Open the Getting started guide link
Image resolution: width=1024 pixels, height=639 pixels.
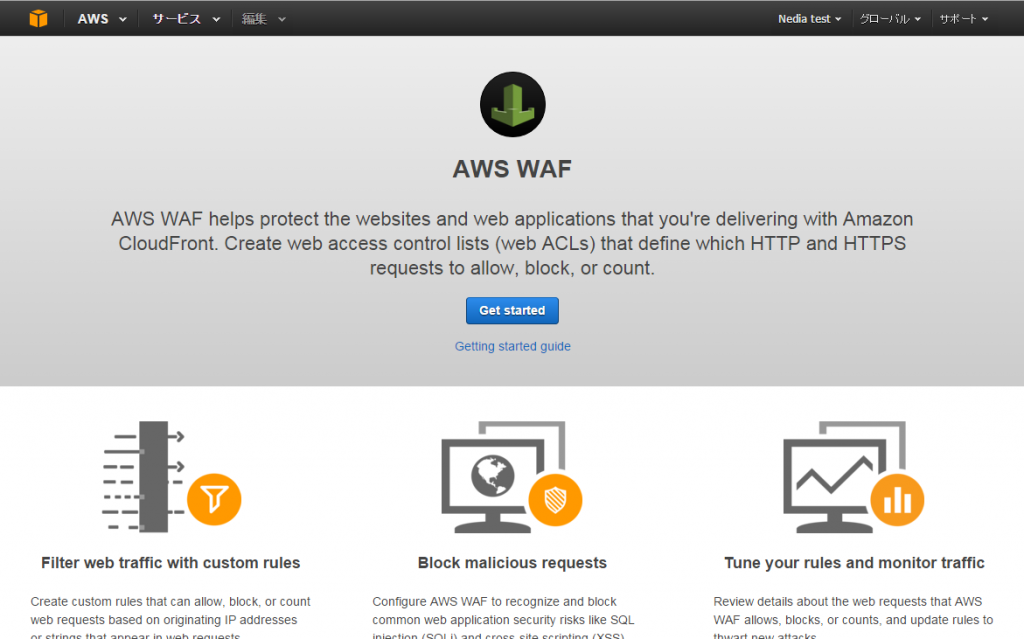tap(513, 346)
